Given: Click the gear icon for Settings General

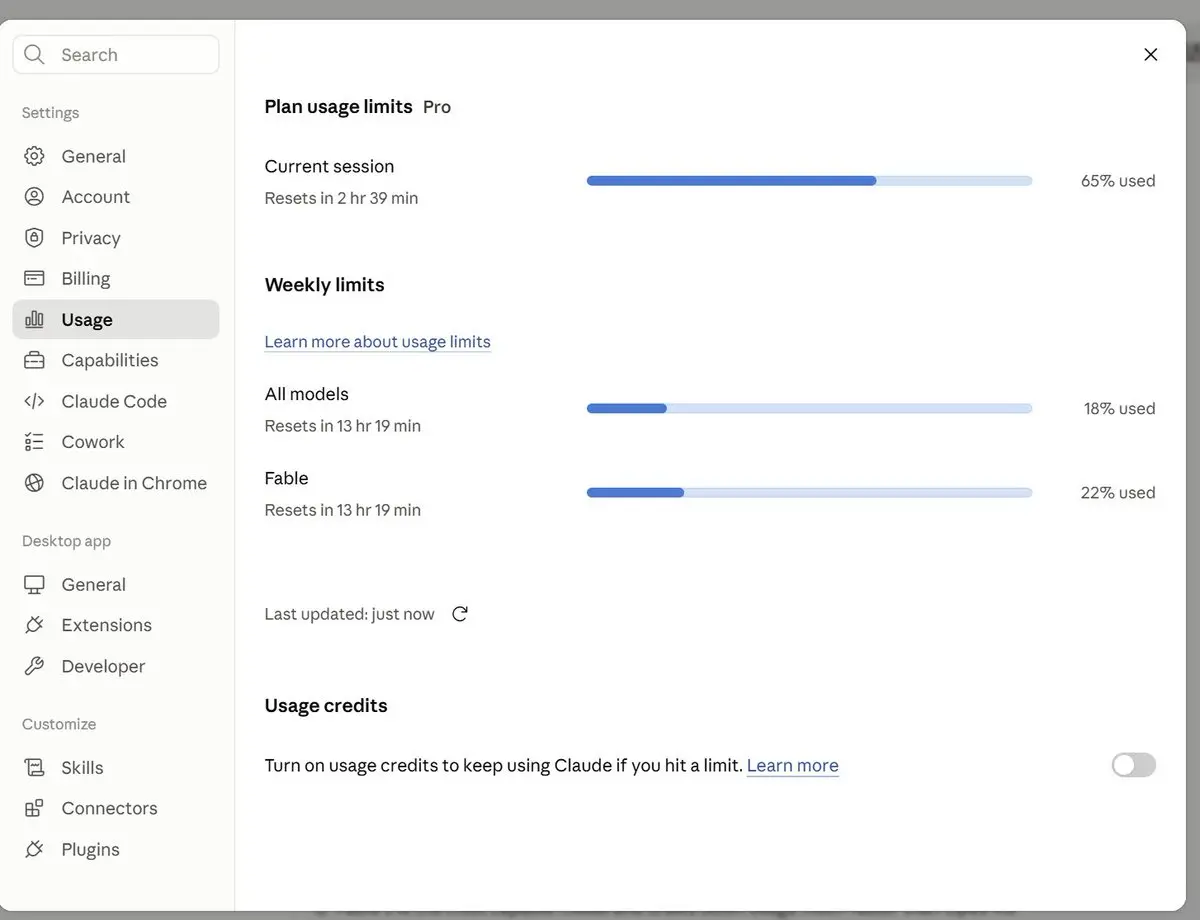Looking at the screenshot, I should tap(34, 156).
